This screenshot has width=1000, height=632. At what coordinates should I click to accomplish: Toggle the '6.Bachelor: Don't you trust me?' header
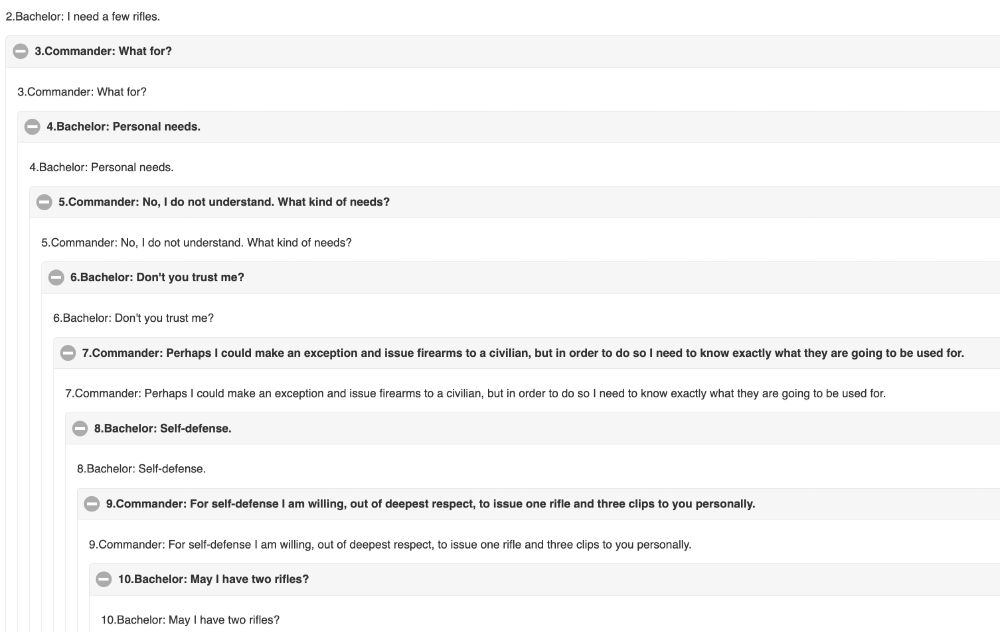(x=520, y=277)
